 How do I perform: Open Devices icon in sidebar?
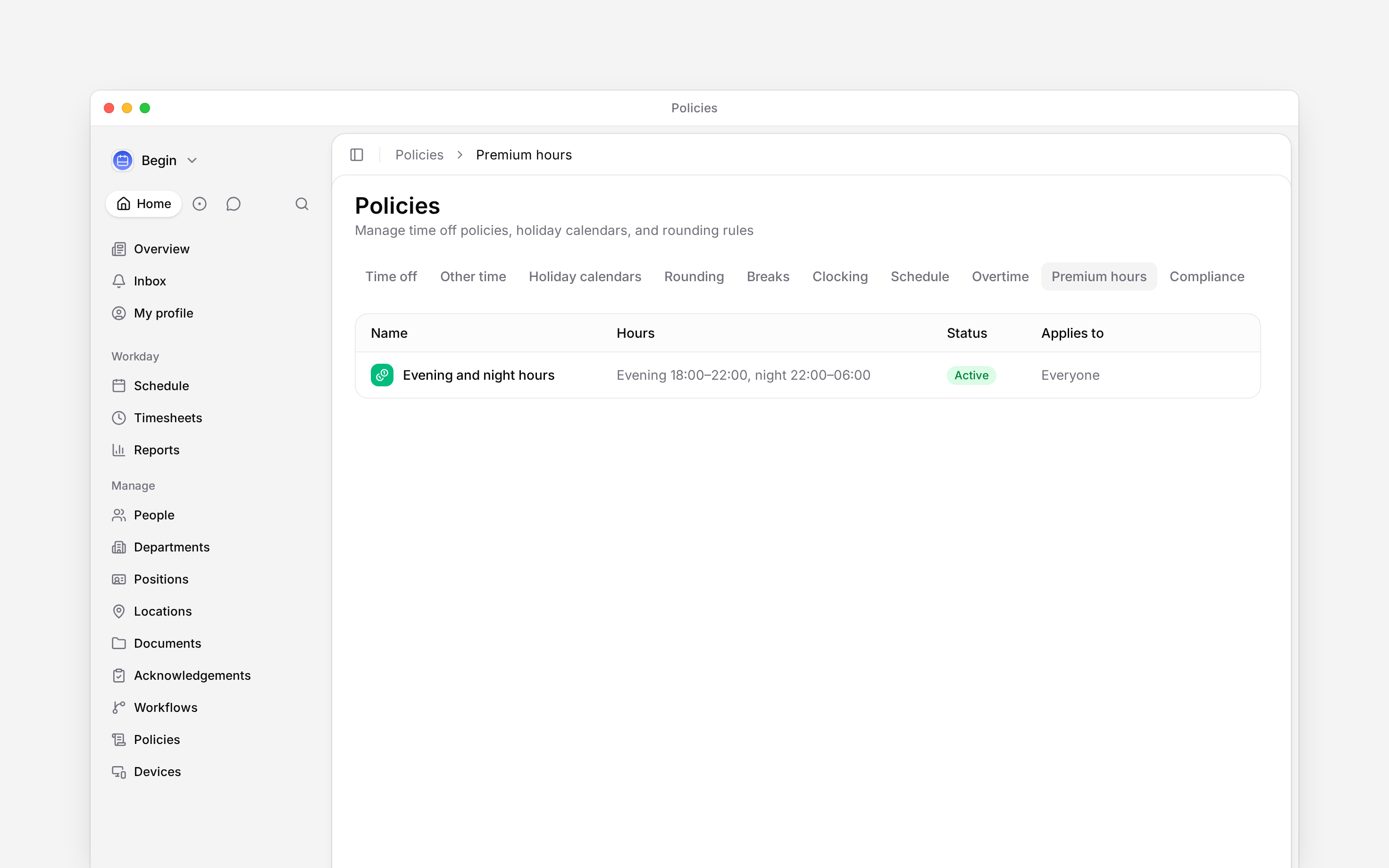pos(119,772)
